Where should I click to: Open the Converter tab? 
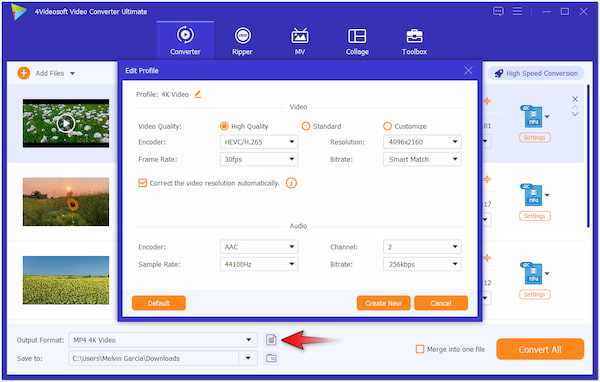185,41
